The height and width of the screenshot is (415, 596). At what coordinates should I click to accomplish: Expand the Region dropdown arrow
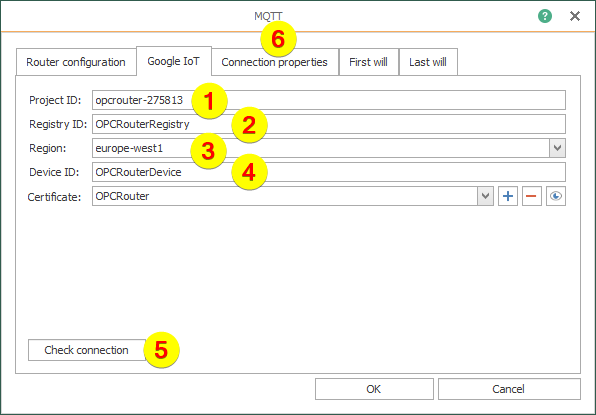[557, 148]
